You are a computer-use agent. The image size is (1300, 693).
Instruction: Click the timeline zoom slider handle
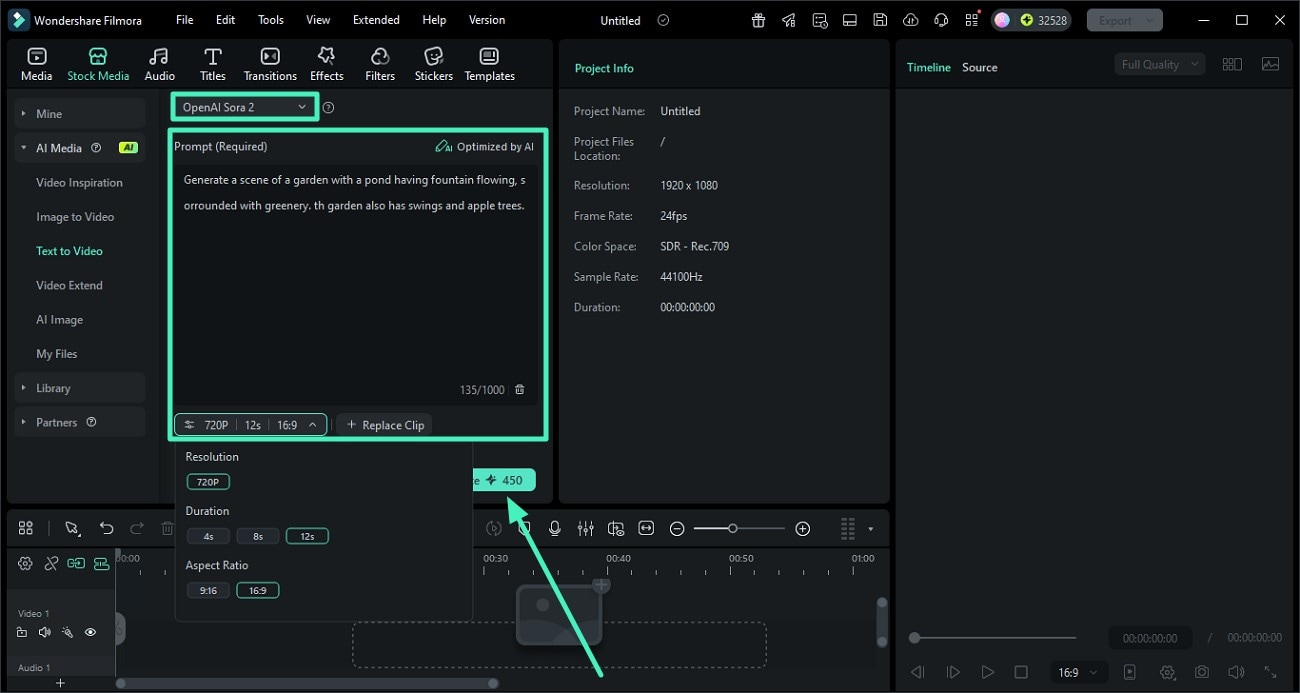(x=733, y=529)
